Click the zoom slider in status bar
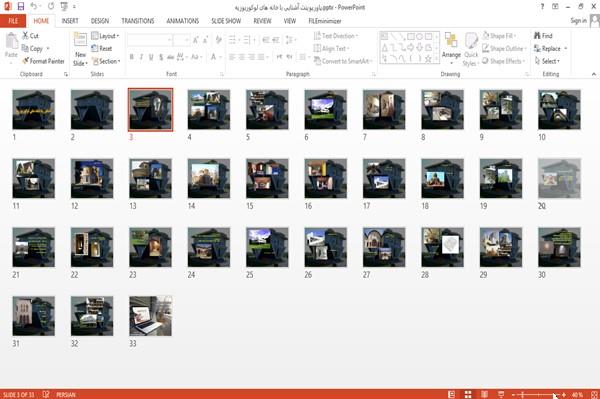The width and height of the screenshot is (600, 399). (538, 394)
